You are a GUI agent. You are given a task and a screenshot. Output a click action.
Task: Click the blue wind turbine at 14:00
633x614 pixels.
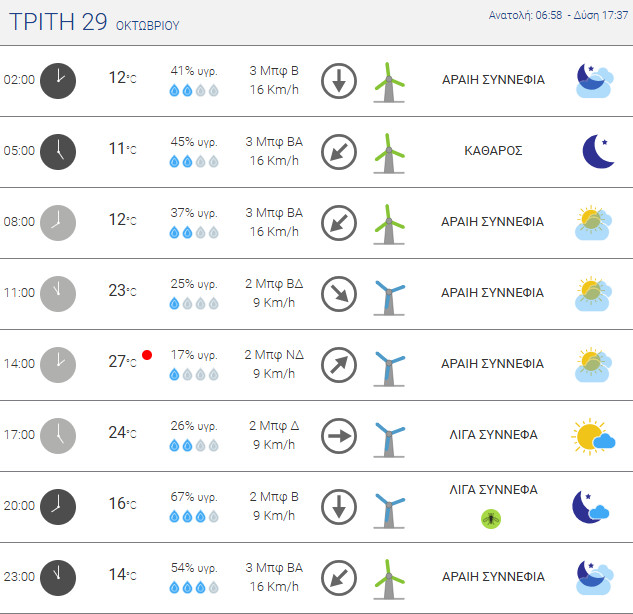389,367
